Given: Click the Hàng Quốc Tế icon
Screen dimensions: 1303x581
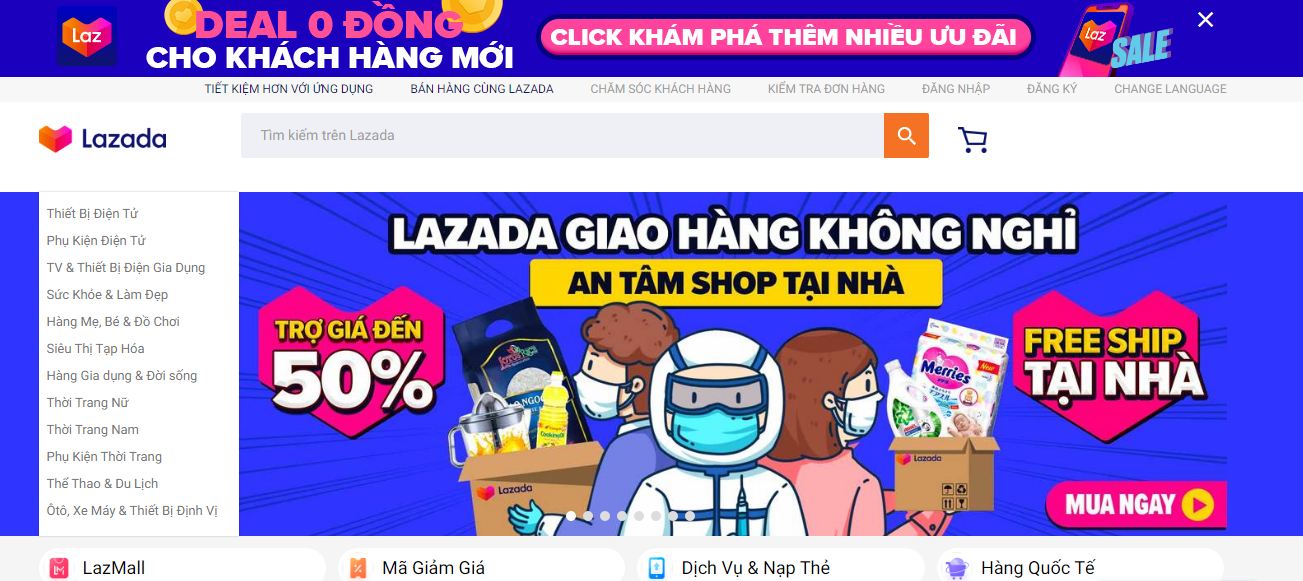Looking at the screenshot, I should 956,568.
